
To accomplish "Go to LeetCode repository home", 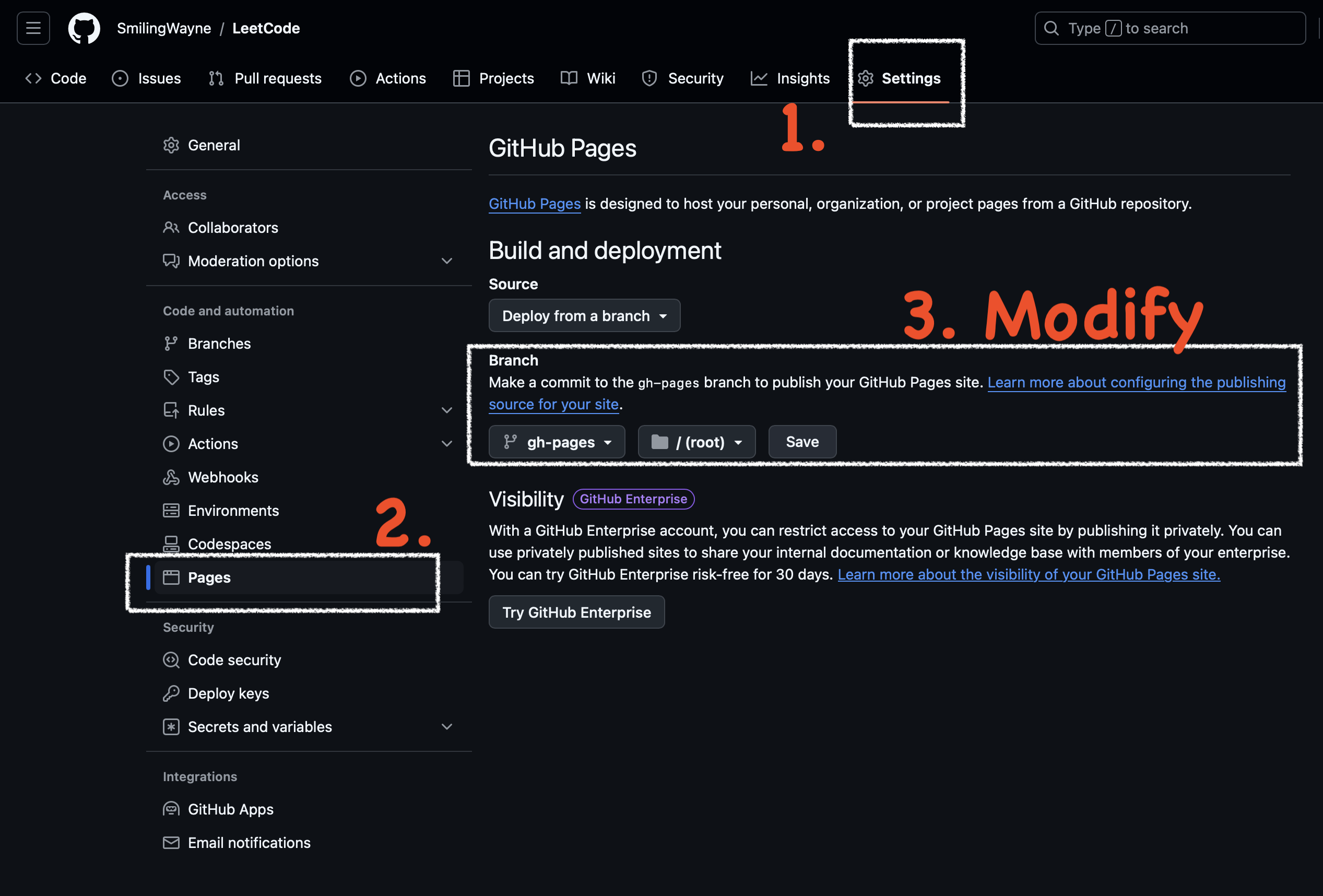I will coord(266,28).
